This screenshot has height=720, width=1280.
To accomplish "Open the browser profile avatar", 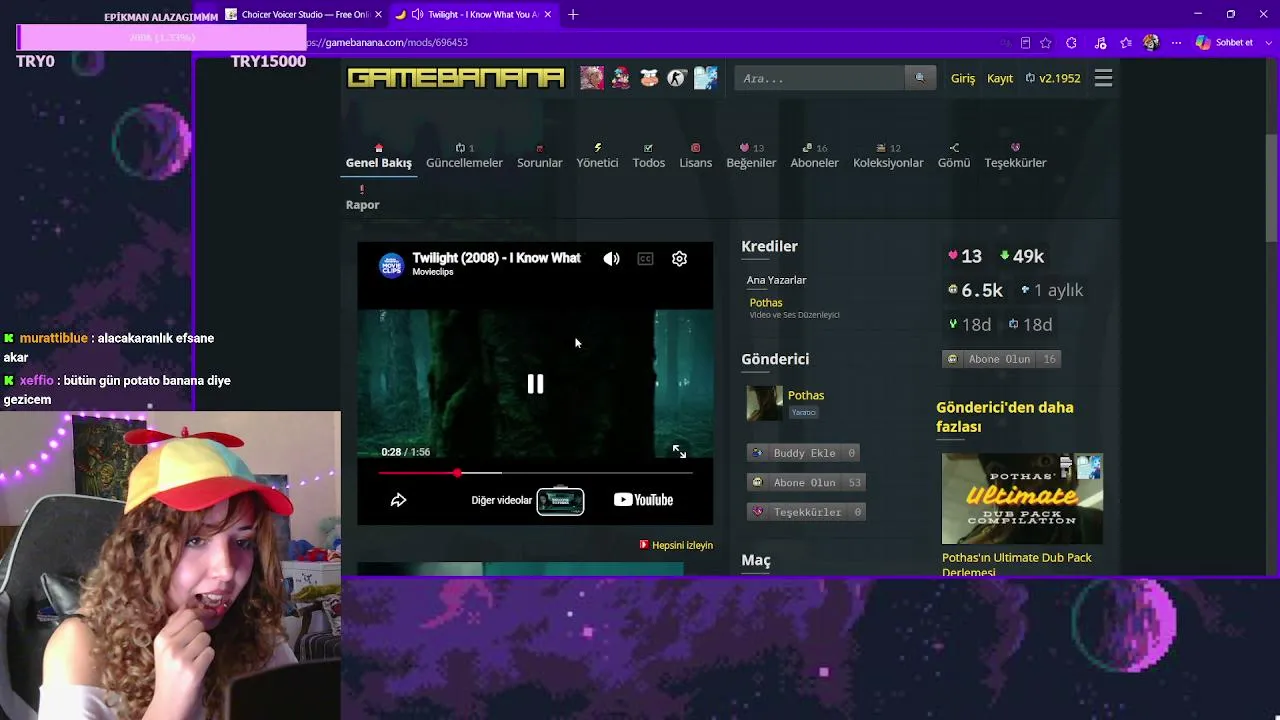I will point(1151,43).
